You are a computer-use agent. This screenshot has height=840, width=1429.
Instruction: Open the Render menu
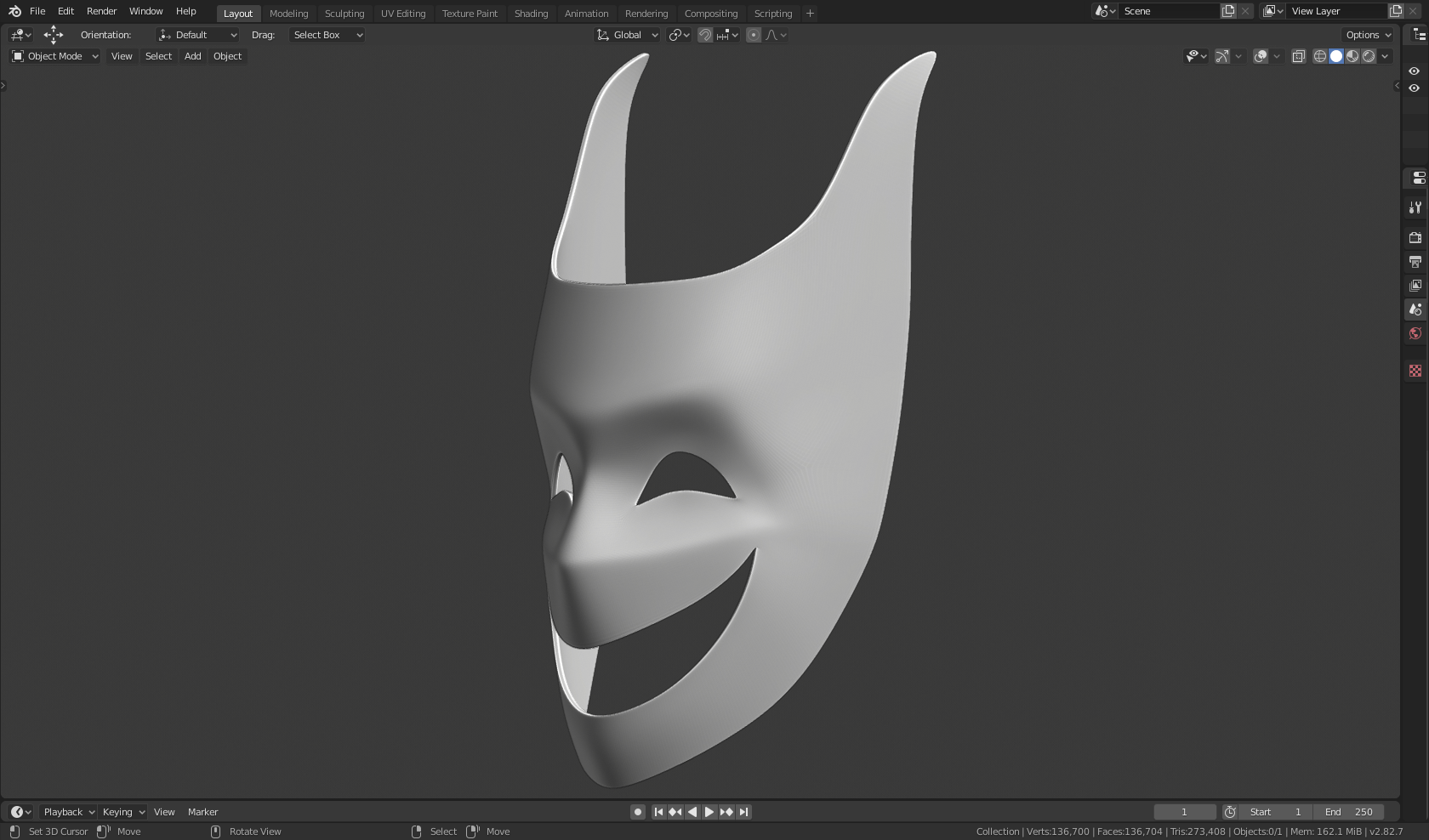(x=101, y=11)
